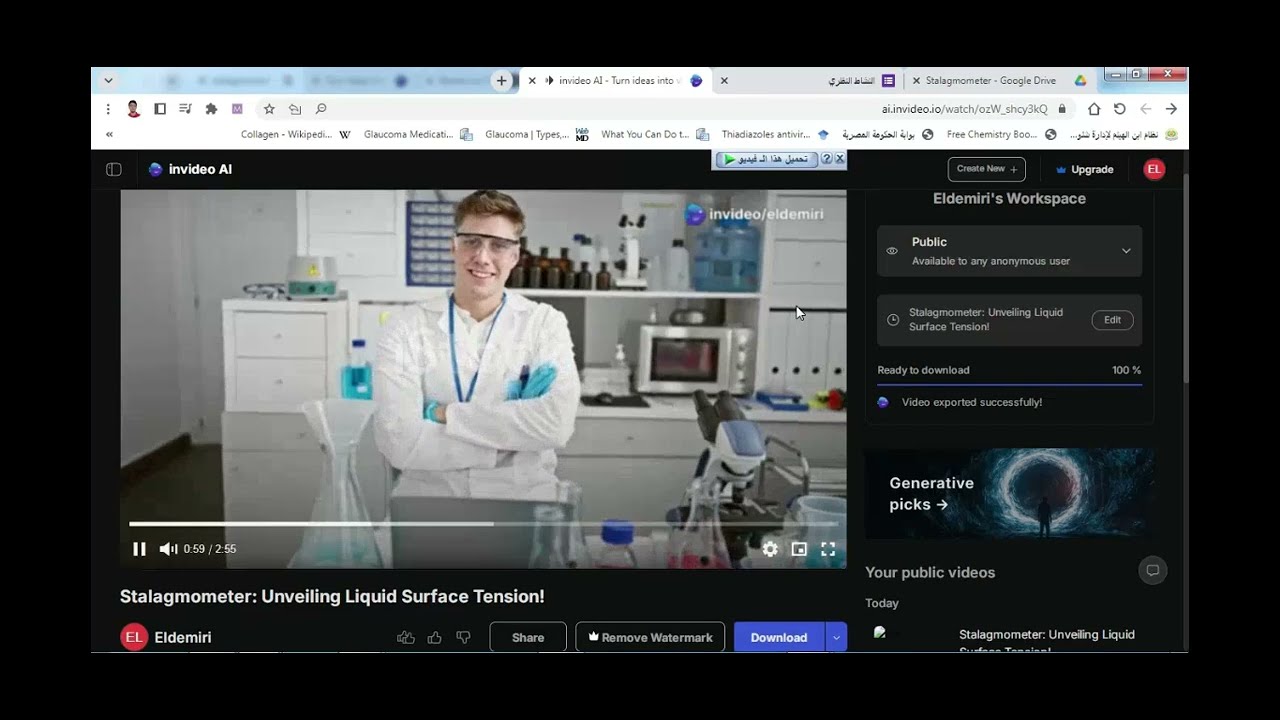Show more bookmarks via the chevron

coord(109,134)
